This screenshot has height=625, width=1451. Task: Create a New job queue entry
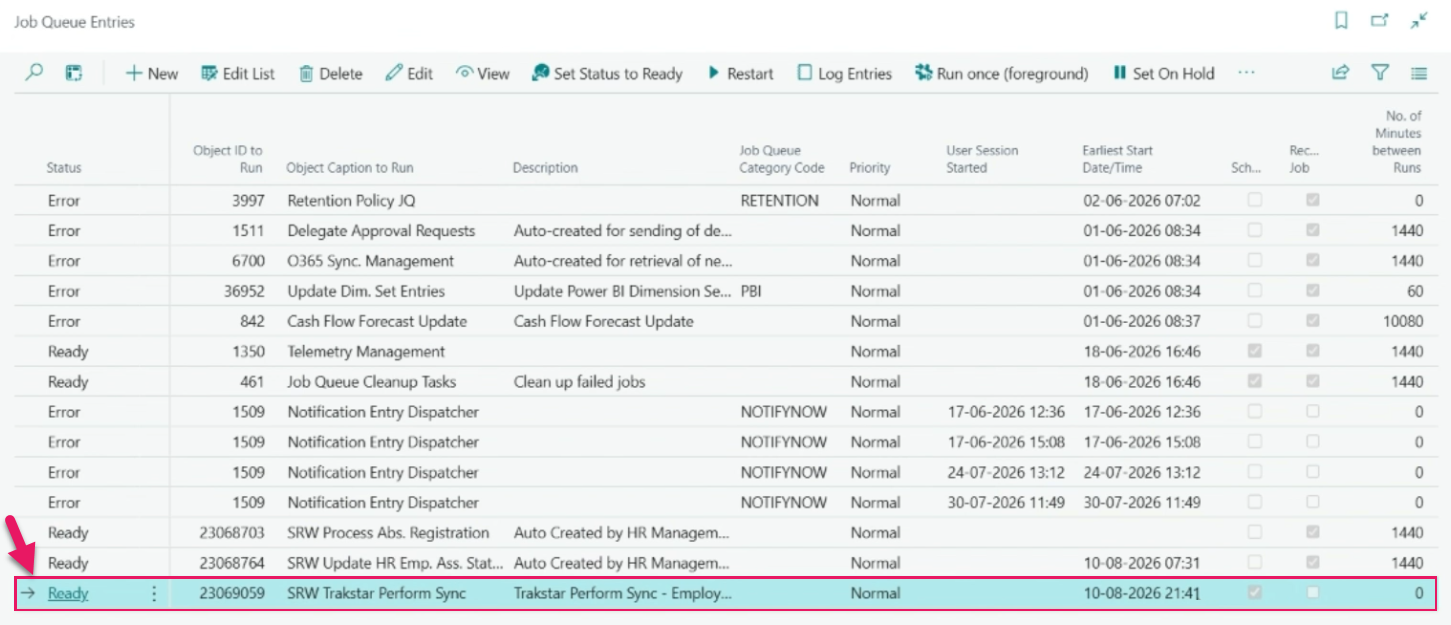[x=151, y=73]
